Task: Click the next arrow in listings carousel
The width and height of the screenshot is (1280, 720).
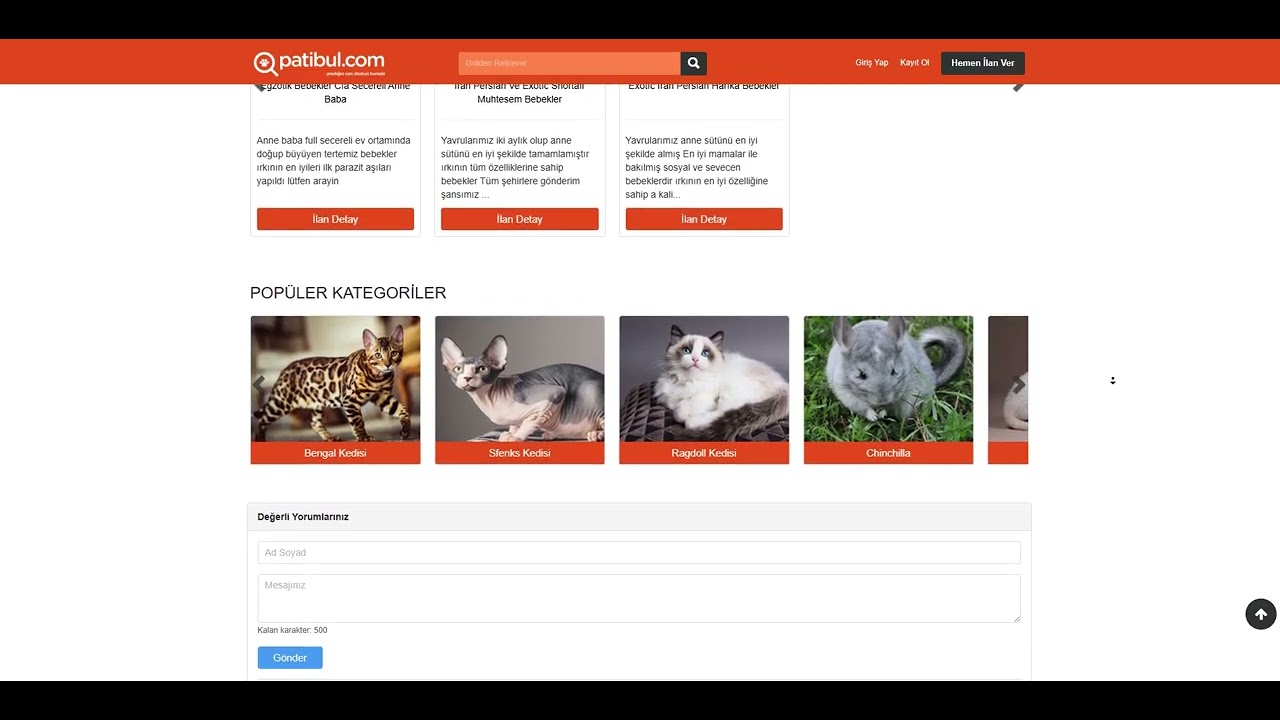Action: tap(1018, 87)
